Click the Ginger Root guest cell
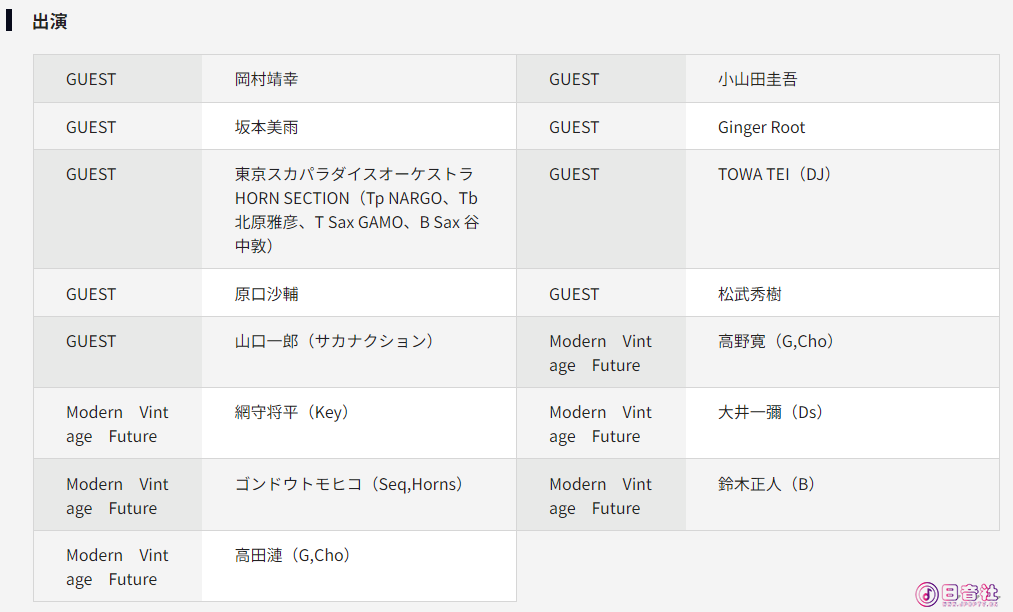 842,127
